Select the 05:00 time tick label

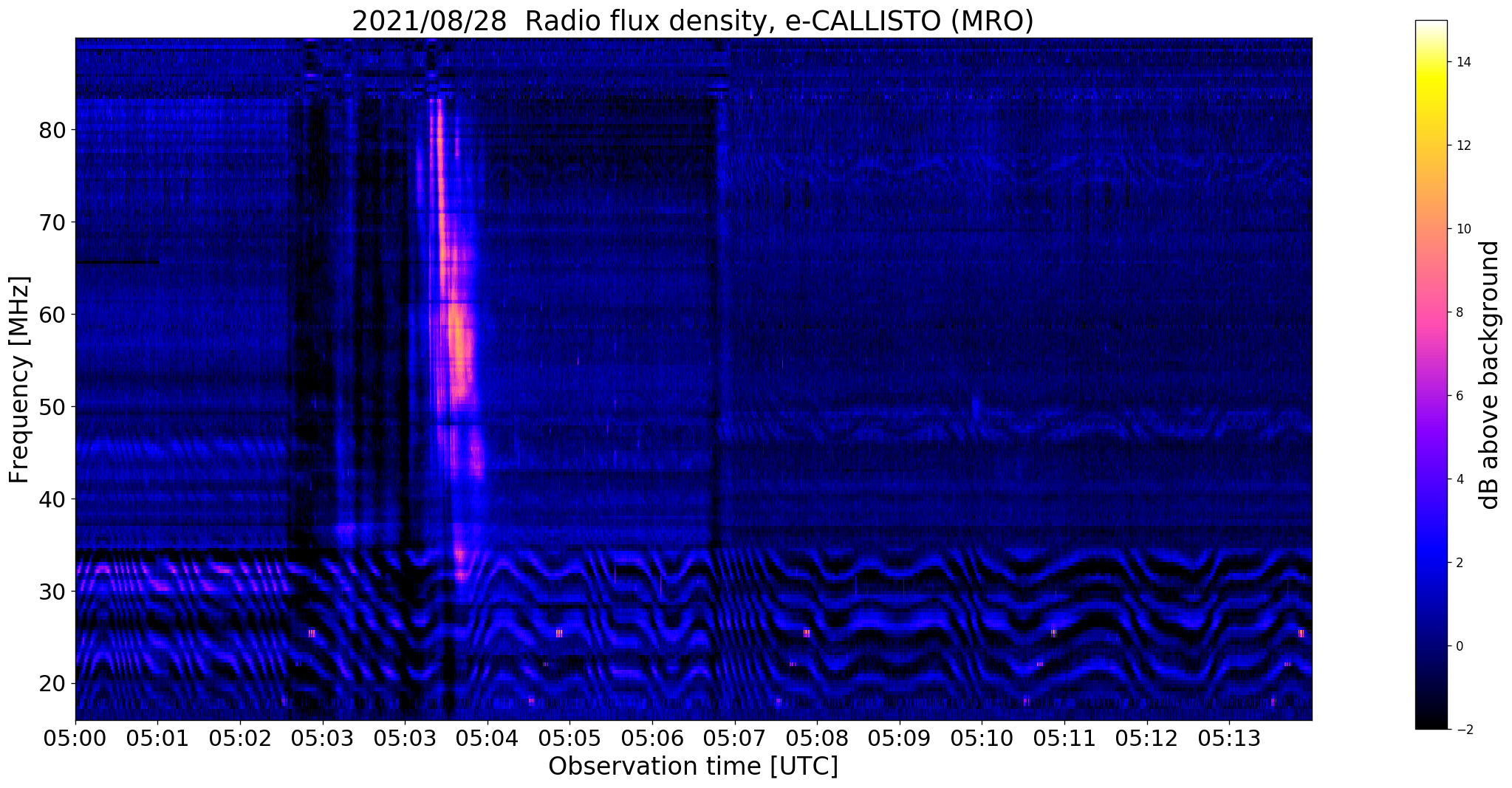click(75, 738)
